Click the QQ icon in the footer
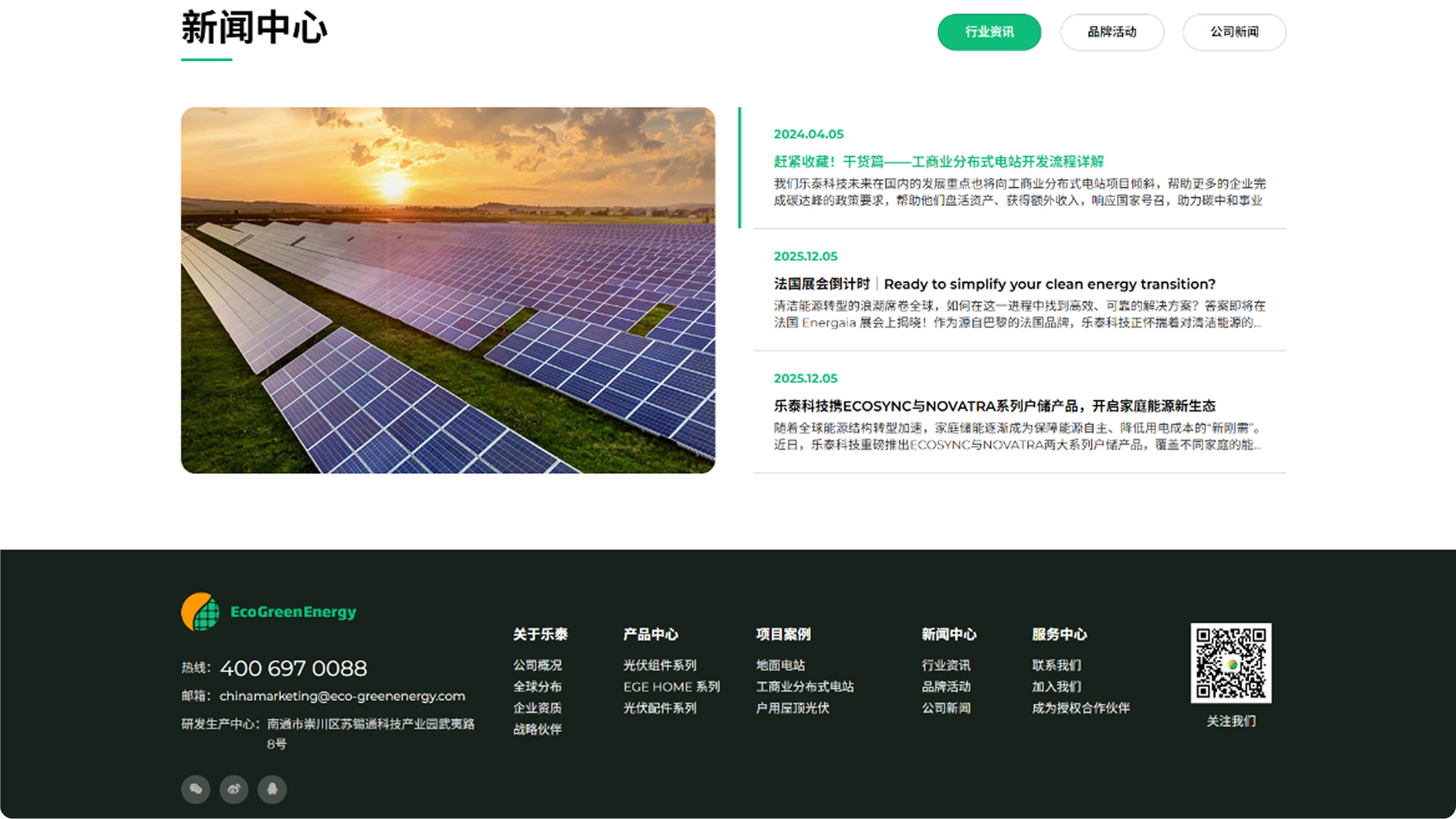Viewport: 1456px width, 819px height. click(x=272, y=789)
